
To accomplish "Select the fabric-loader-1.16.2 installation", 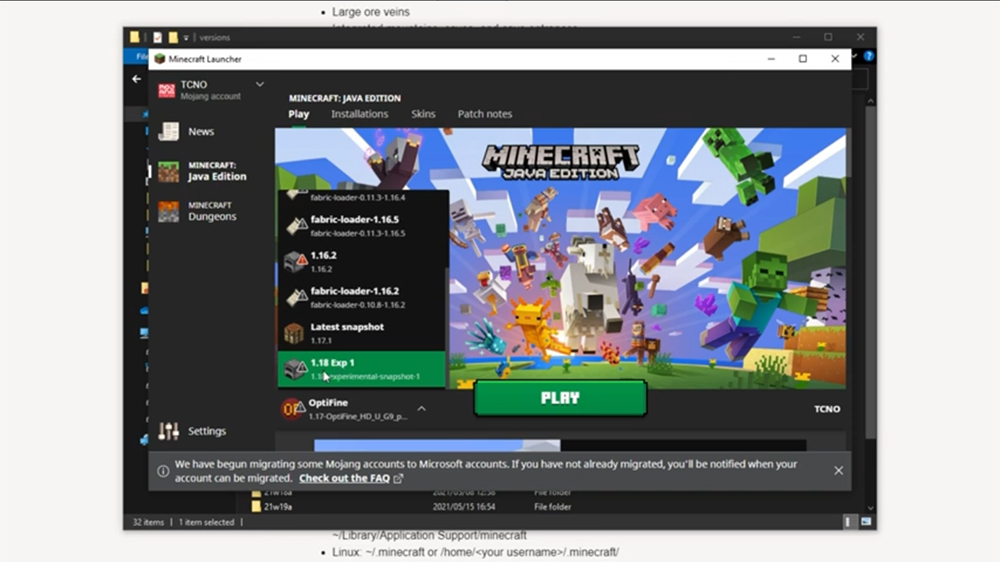I will tap(362, 297).
